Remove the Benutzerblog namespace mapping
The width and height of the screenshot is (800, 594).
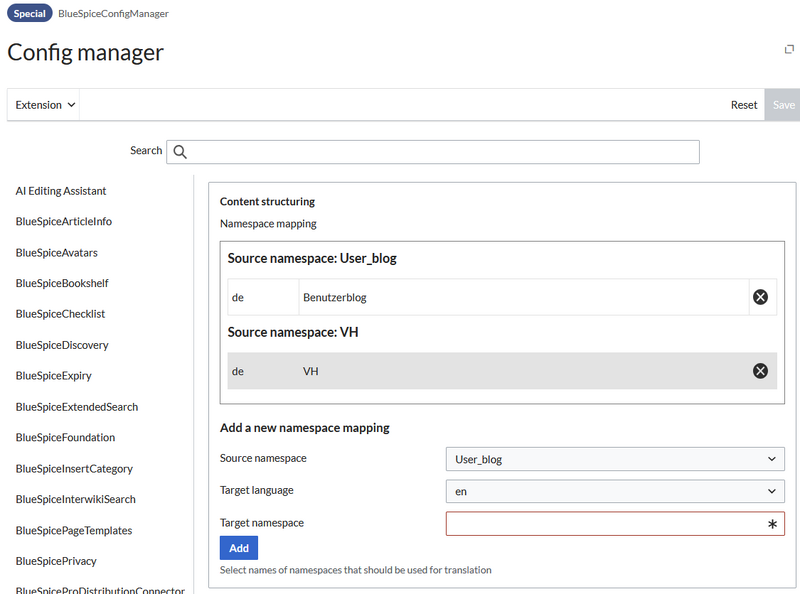[761, 297]
